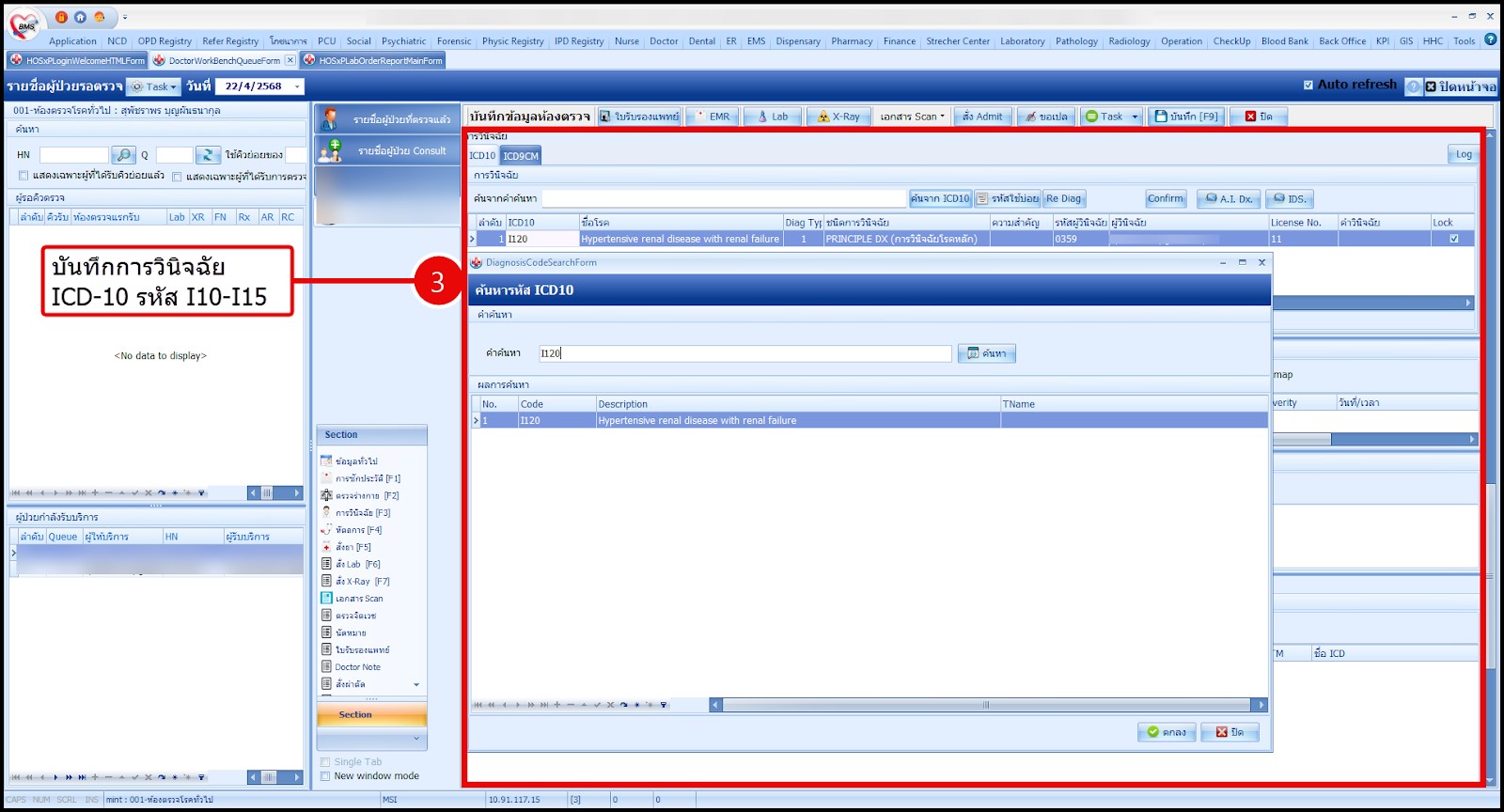Click the Confirm button

click(x=1166, y=198)
